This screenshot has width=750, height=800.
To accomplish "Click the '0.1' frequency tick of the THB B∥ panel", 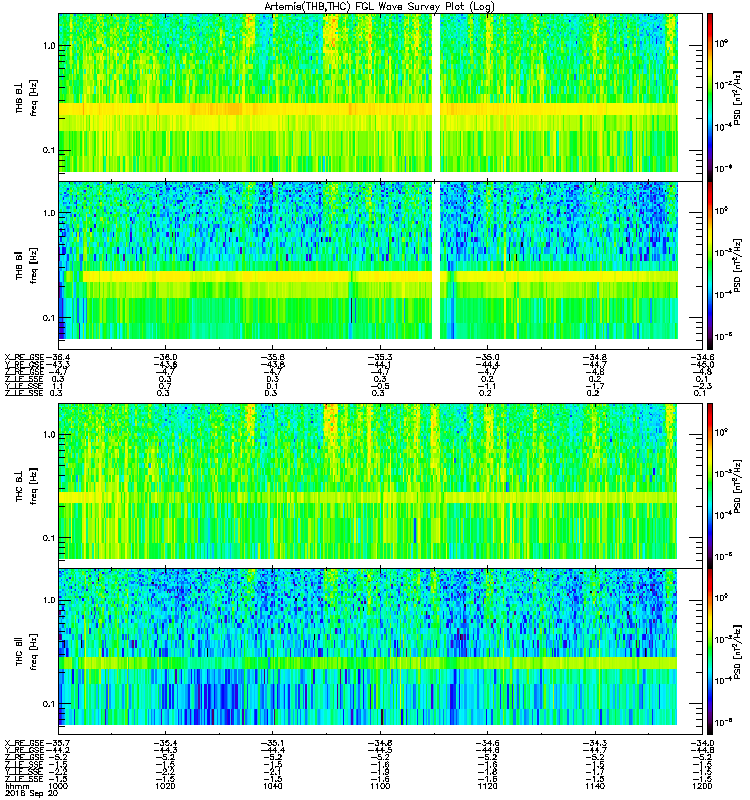I will [49, 318].
